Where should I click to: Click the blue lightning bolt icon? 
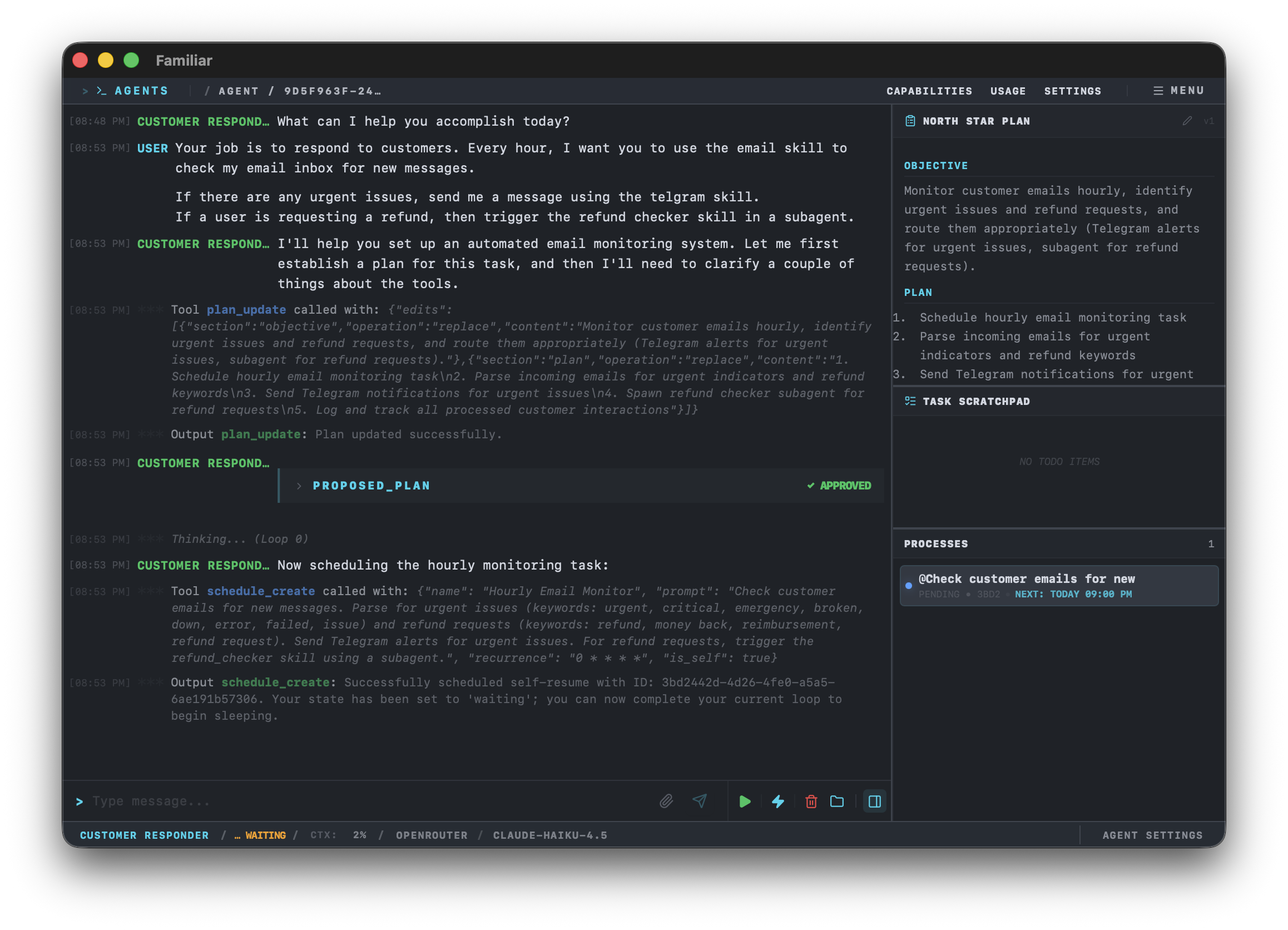coord(777,802)
